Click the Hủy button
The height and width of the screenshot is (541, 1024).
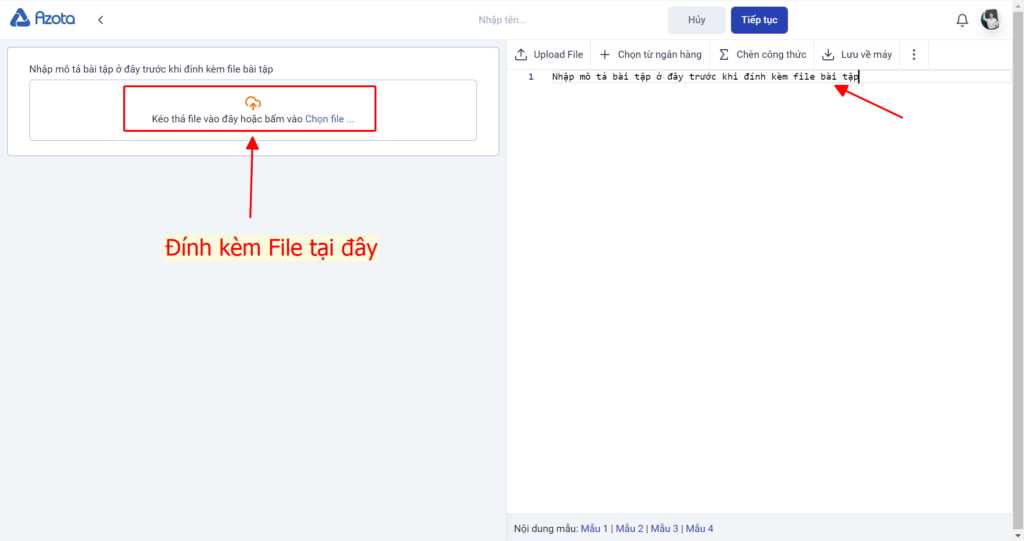696,20
